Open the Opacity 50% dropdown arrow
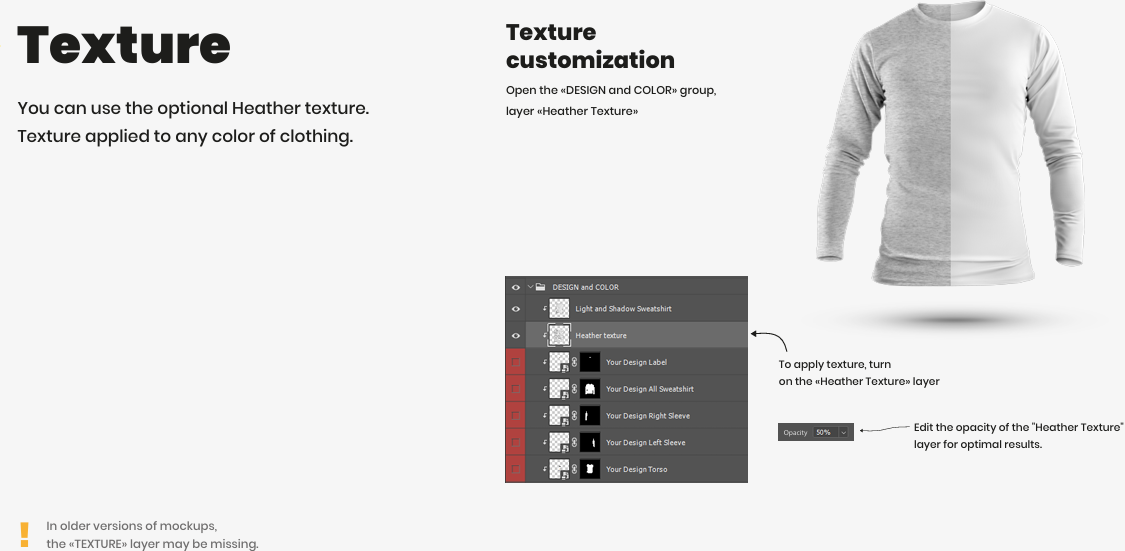This screenshot has height=551, width=1125. point(844,433)
